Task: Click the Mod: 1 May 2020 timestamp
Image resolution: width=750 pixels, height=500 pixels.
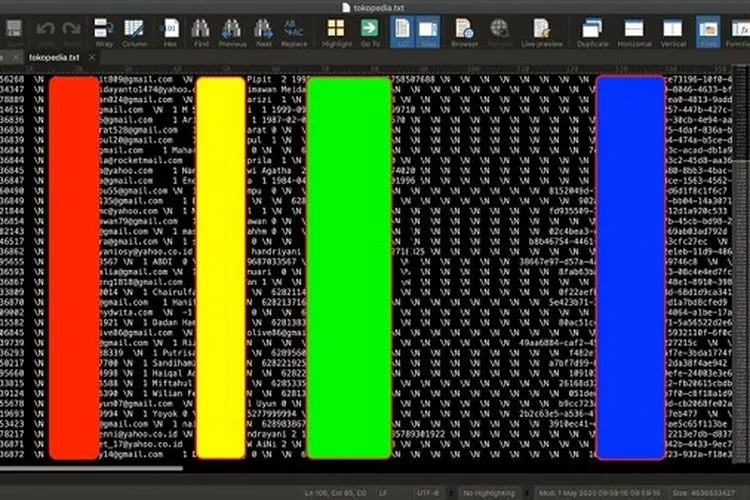Action: tap(599, 492)
